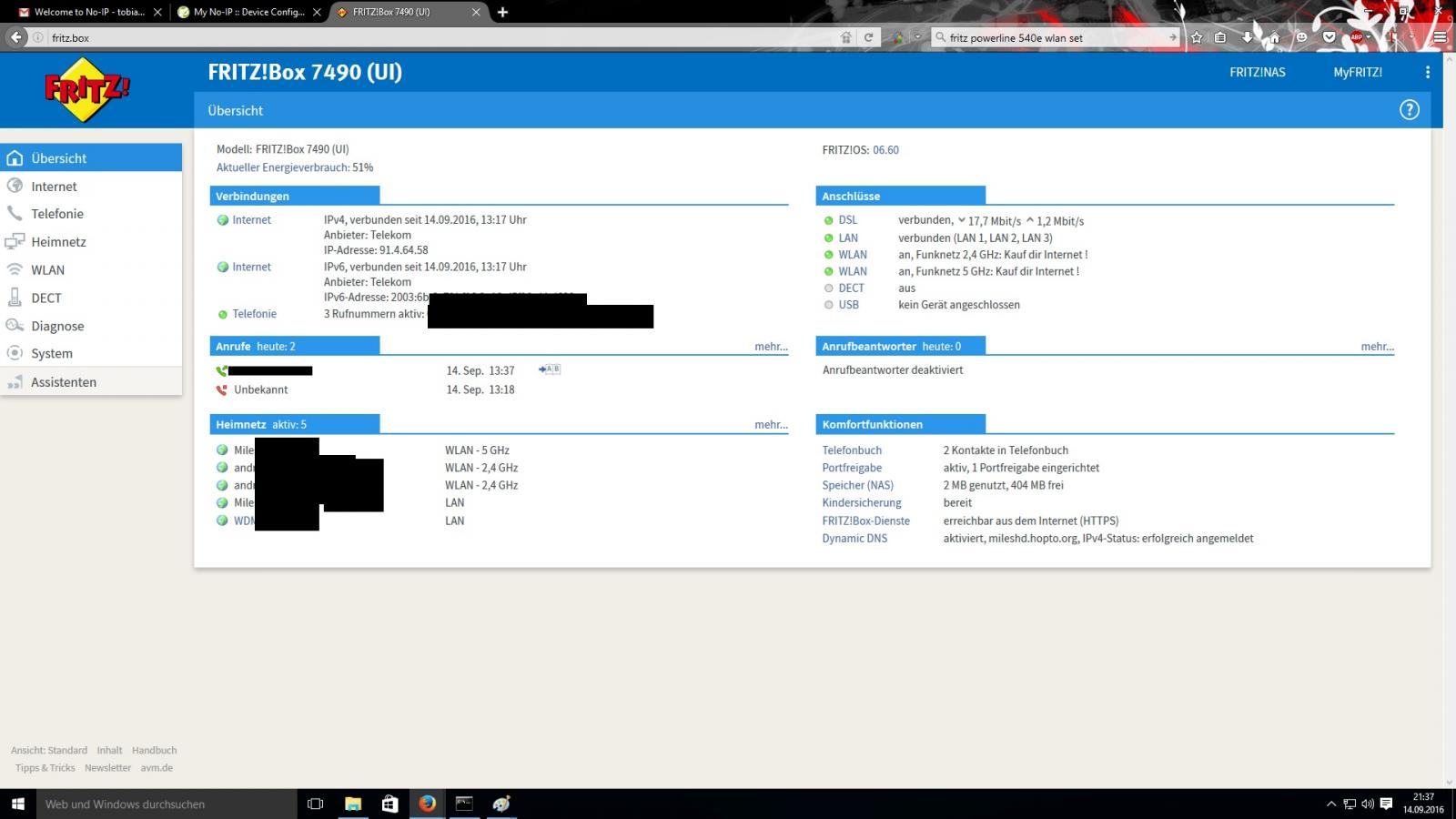
Task: Open the Telefonbuch link
Action: point(852,450)
